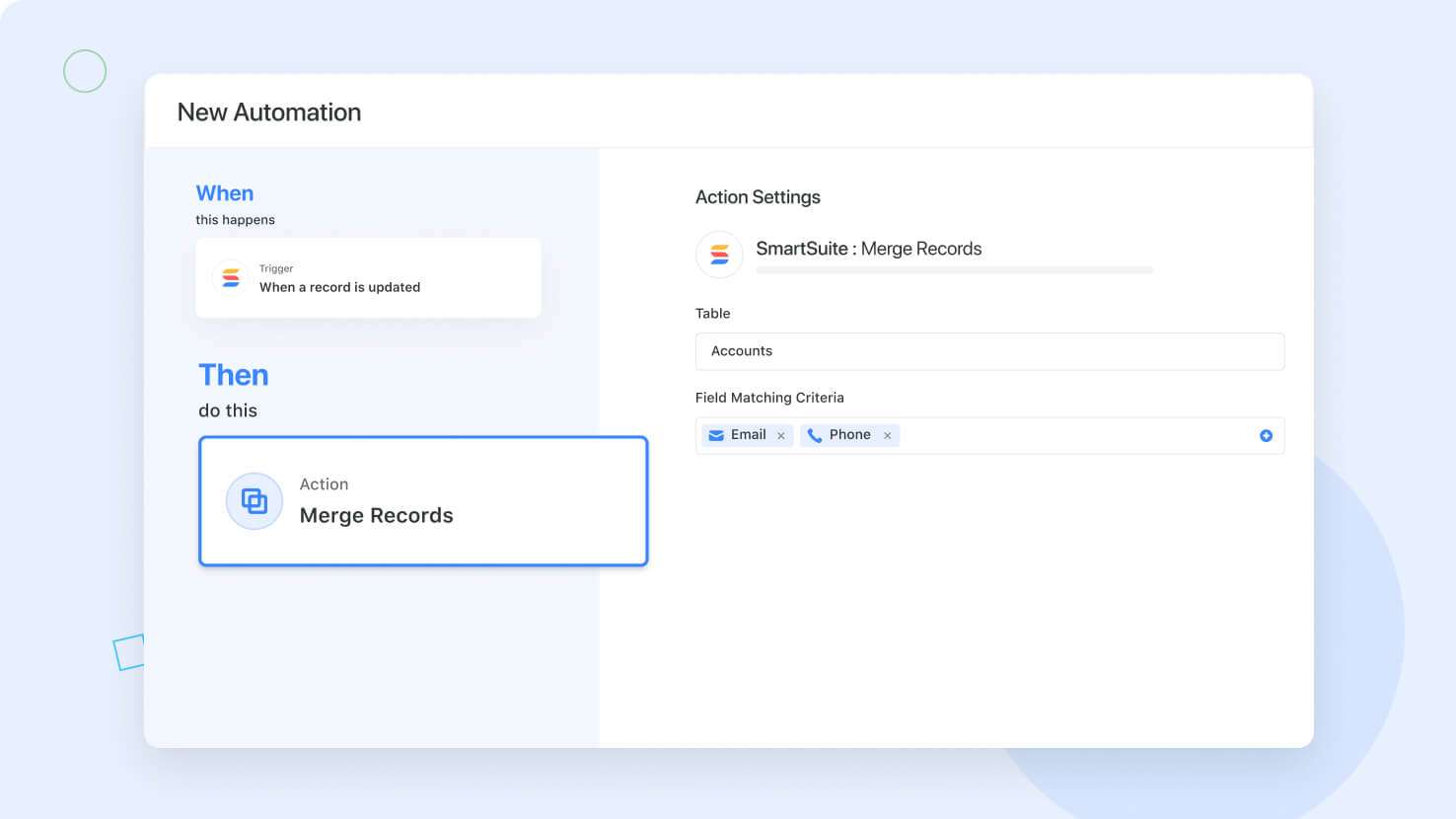Click the Merge Records overlapping-squares icon
Image resolution: width=1456 pixels, height=819 pixels.
tap(255, 501)
